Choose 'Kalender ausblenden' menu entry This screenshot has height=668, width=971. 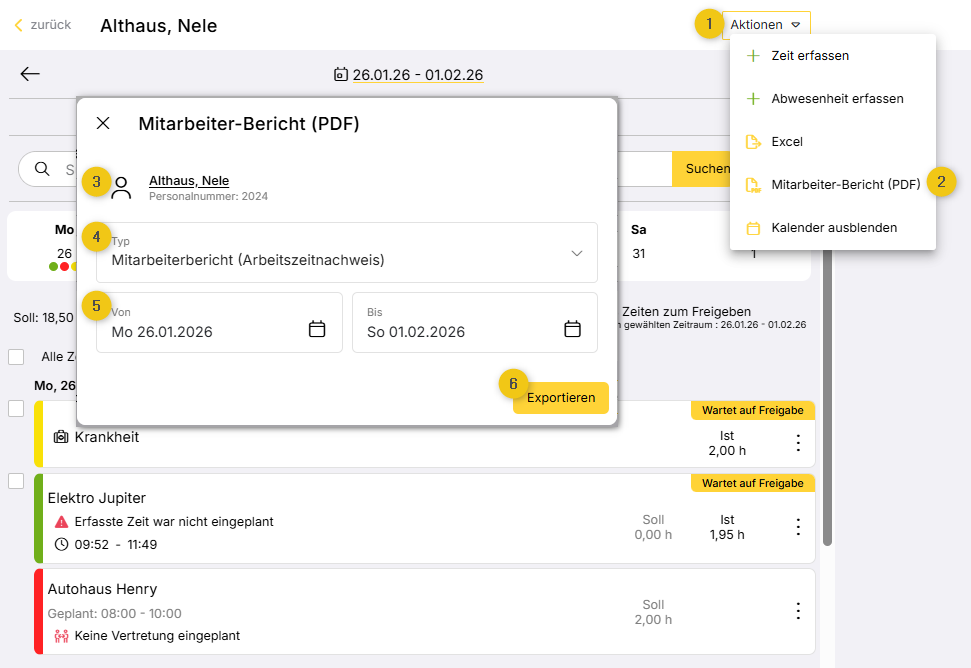point(833,228)
